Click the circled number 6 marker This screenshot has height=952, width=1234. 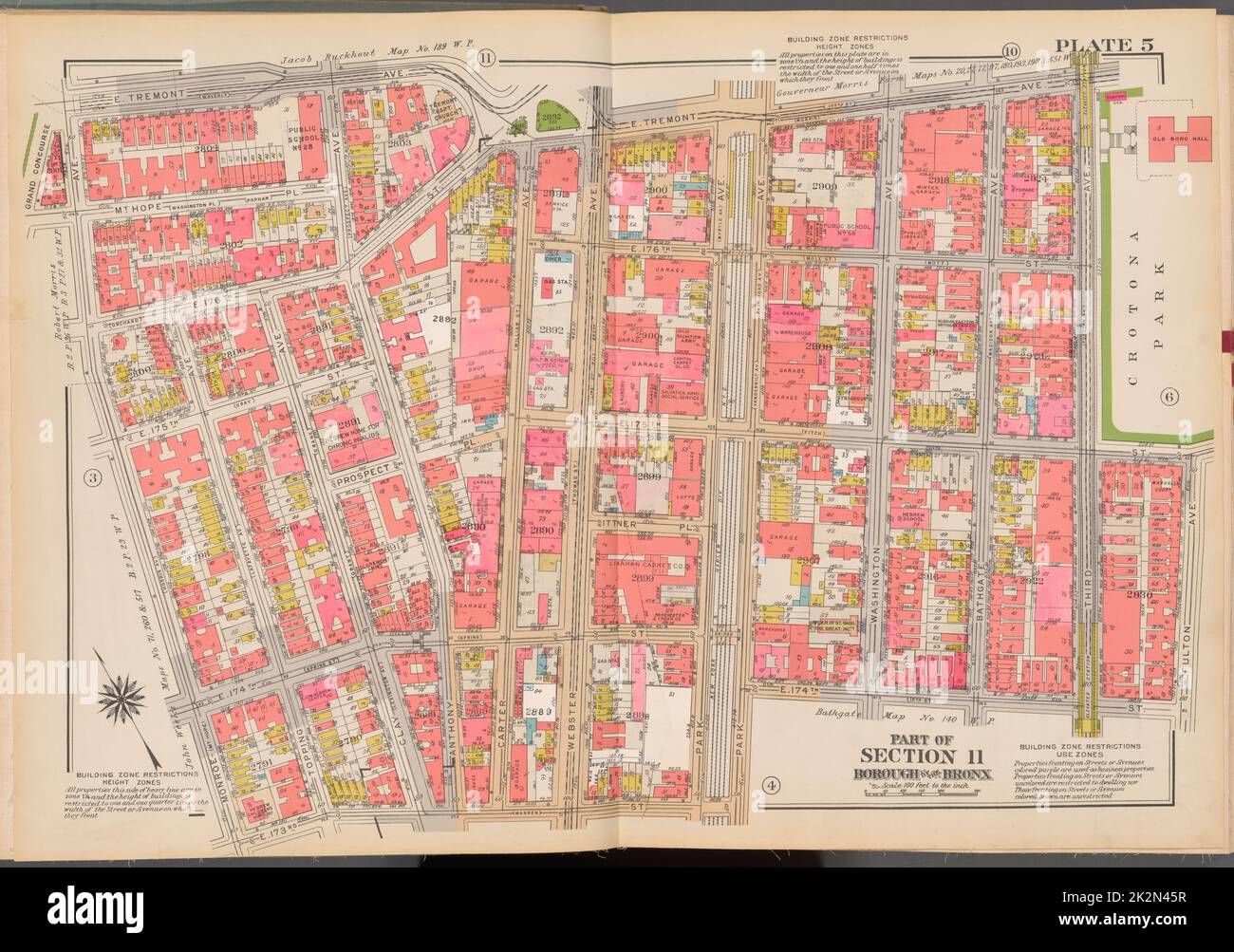pyautogui.click(x=1169, y=397)
